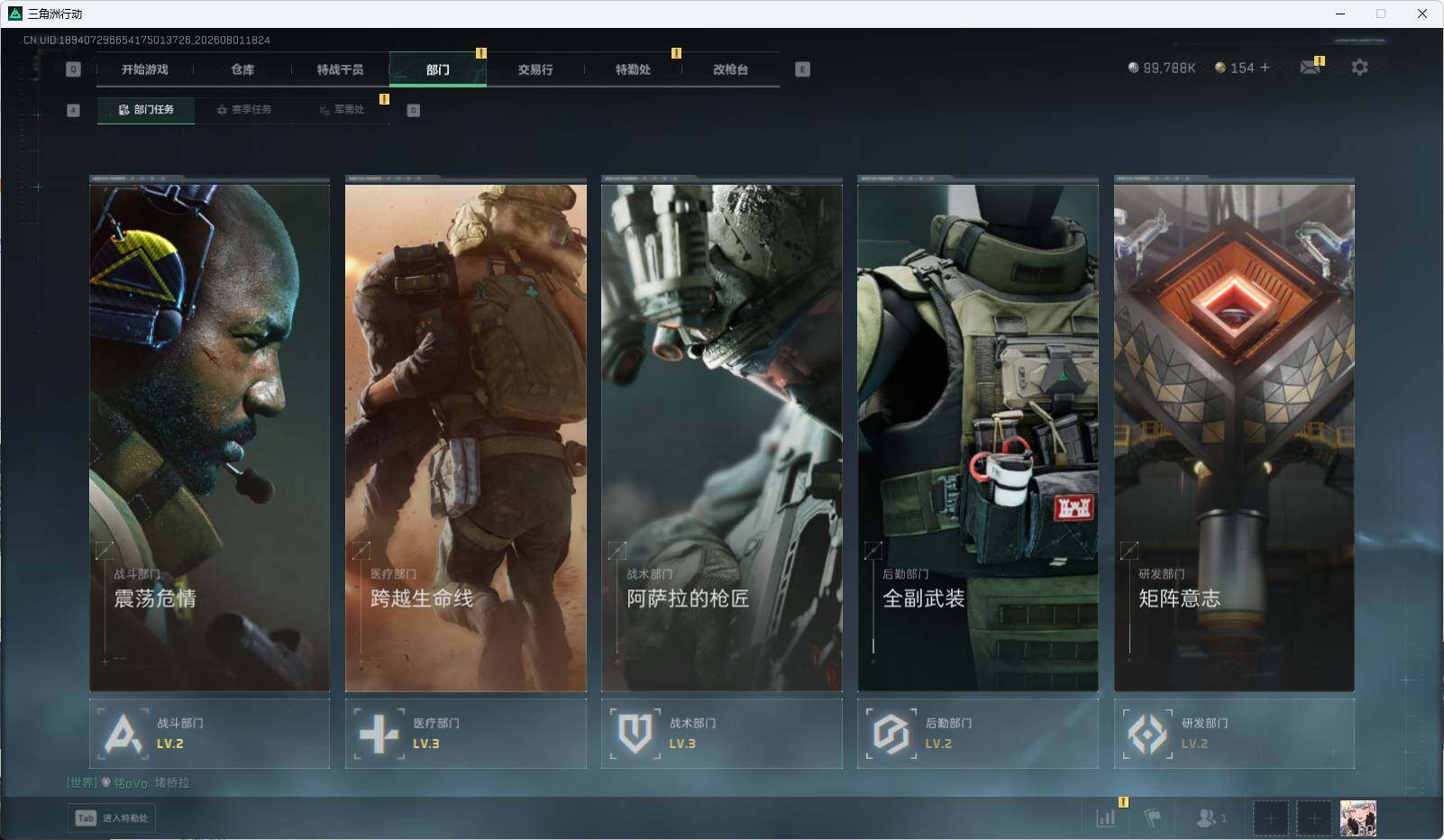Click the 99,788K currency balance
This screenshot has width=1444, height=840.
(x=1162, y=68)
